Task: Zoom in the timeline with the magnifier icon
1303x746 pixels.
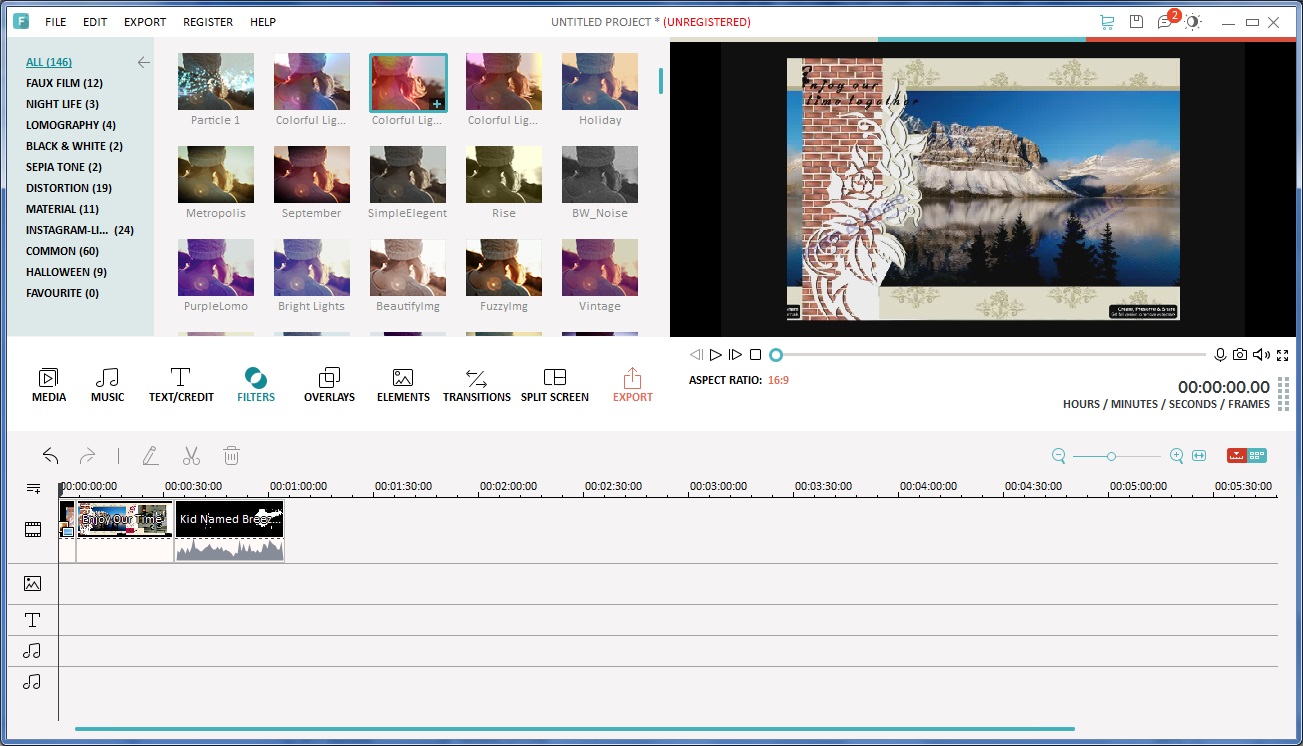Action: [1176, 455]
